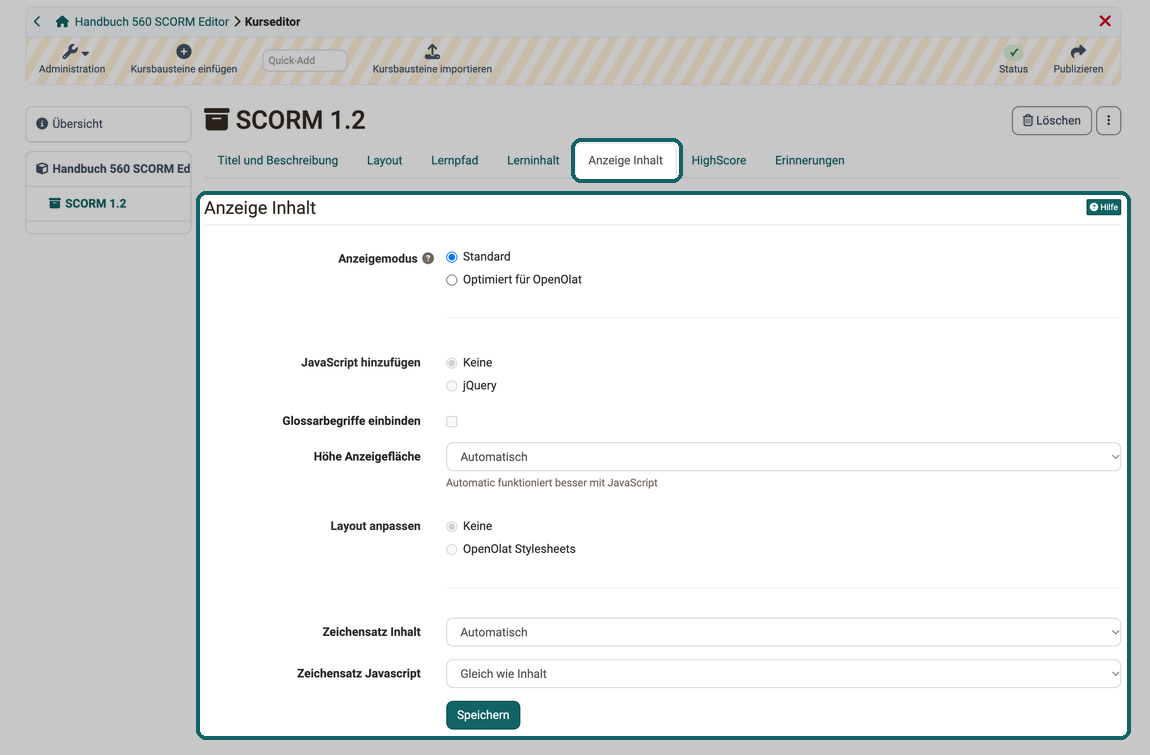Open the Hilfe help badge
Screen dimensions: 1150x755
tap(1104, 207)
